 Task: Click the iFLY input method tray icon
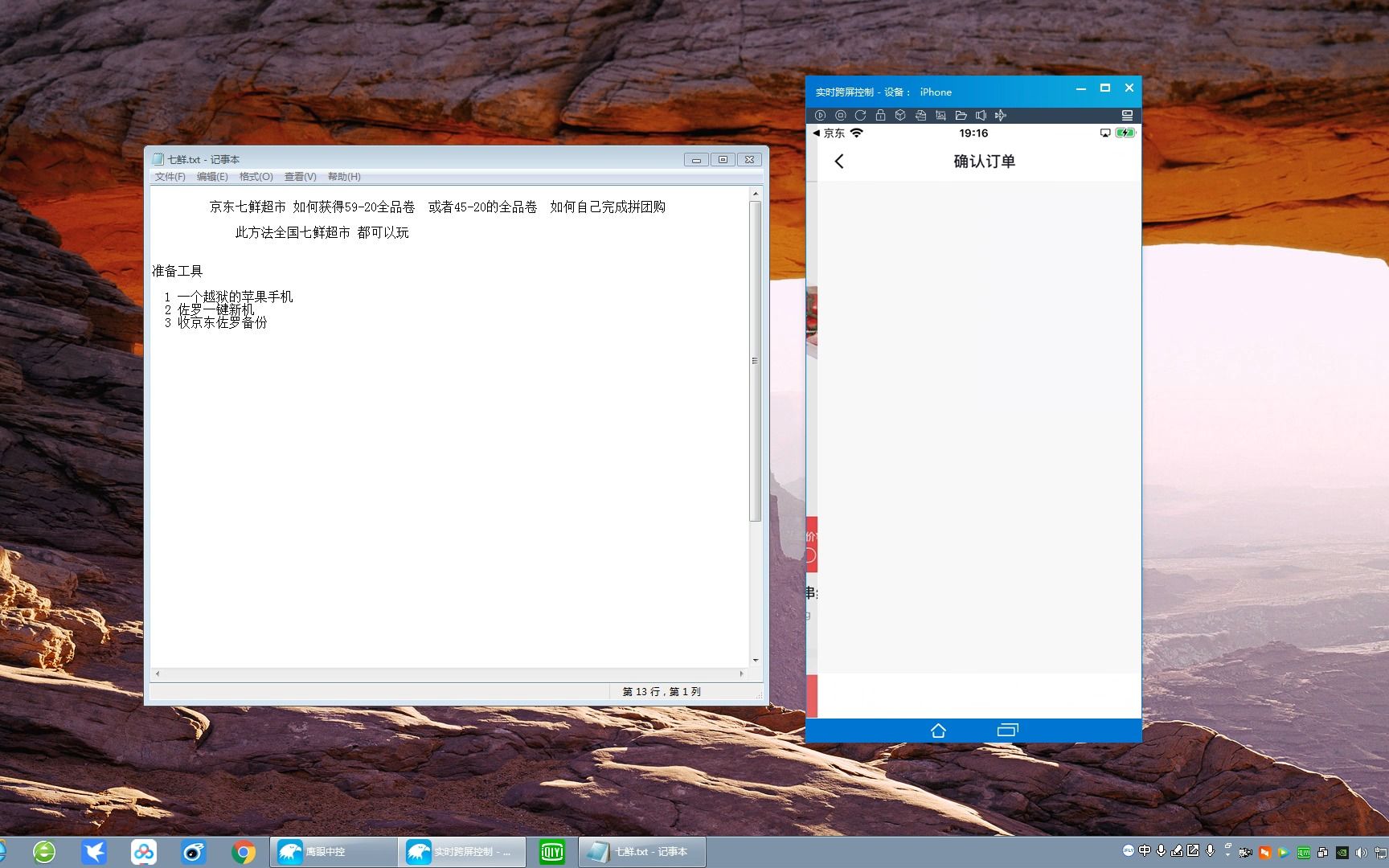(1129, 850)
